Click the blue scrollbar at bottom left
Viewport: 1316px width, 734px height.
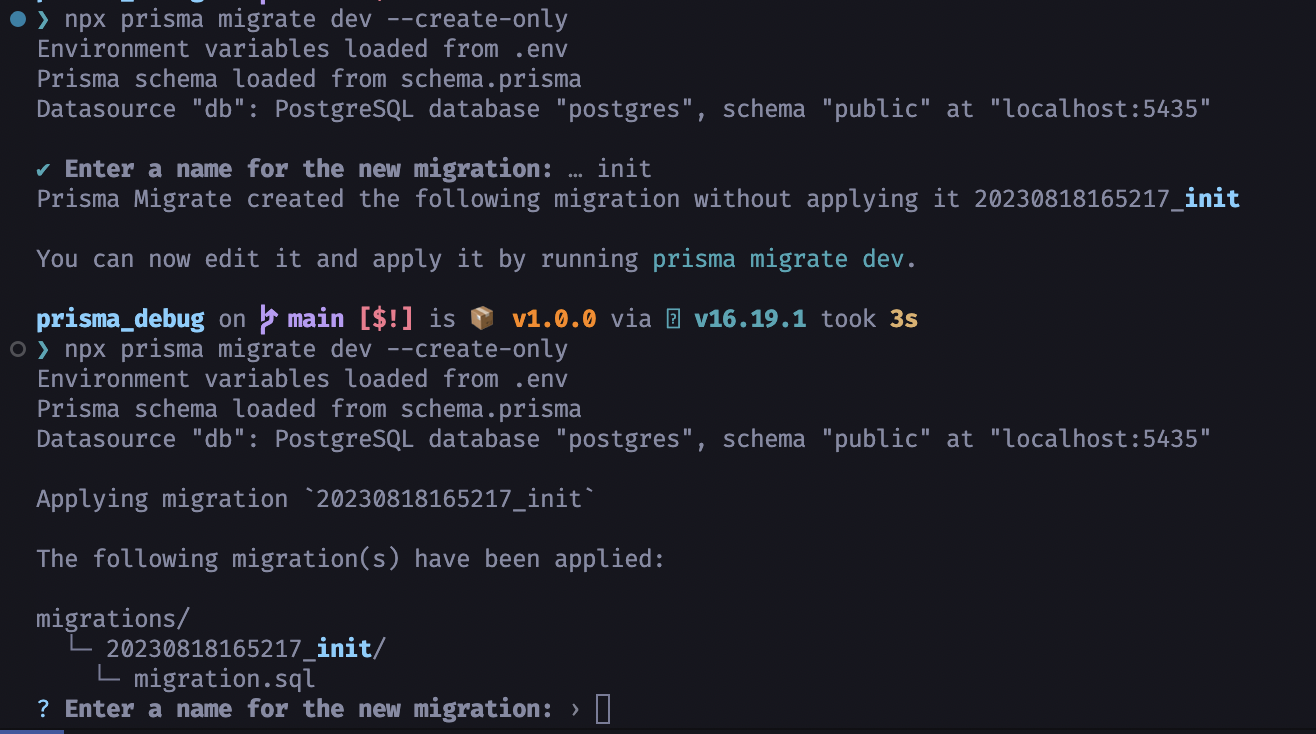pos(30,731)
